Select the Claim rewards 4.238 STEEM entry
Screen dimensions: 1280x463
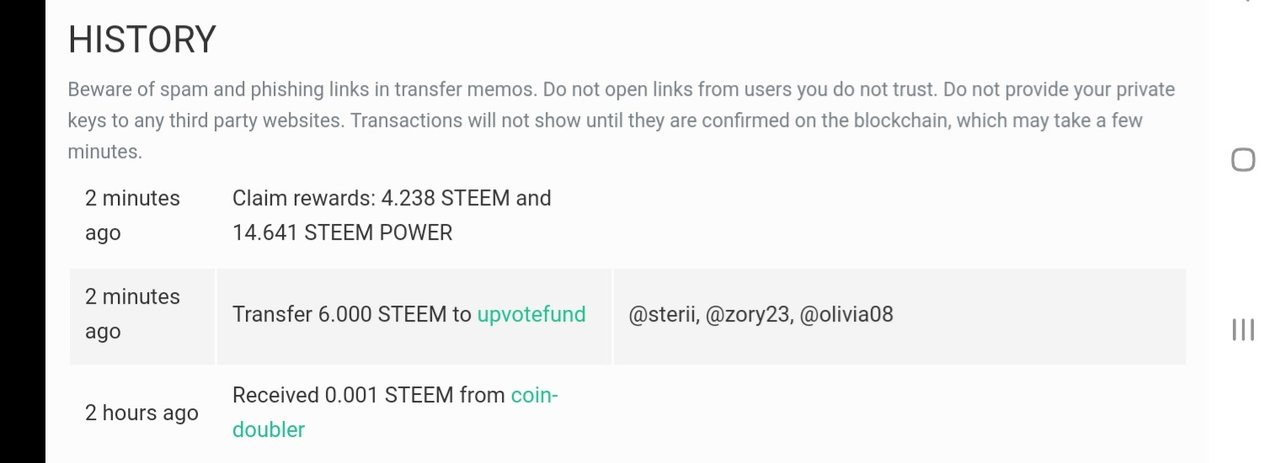(x=391, y=198)
